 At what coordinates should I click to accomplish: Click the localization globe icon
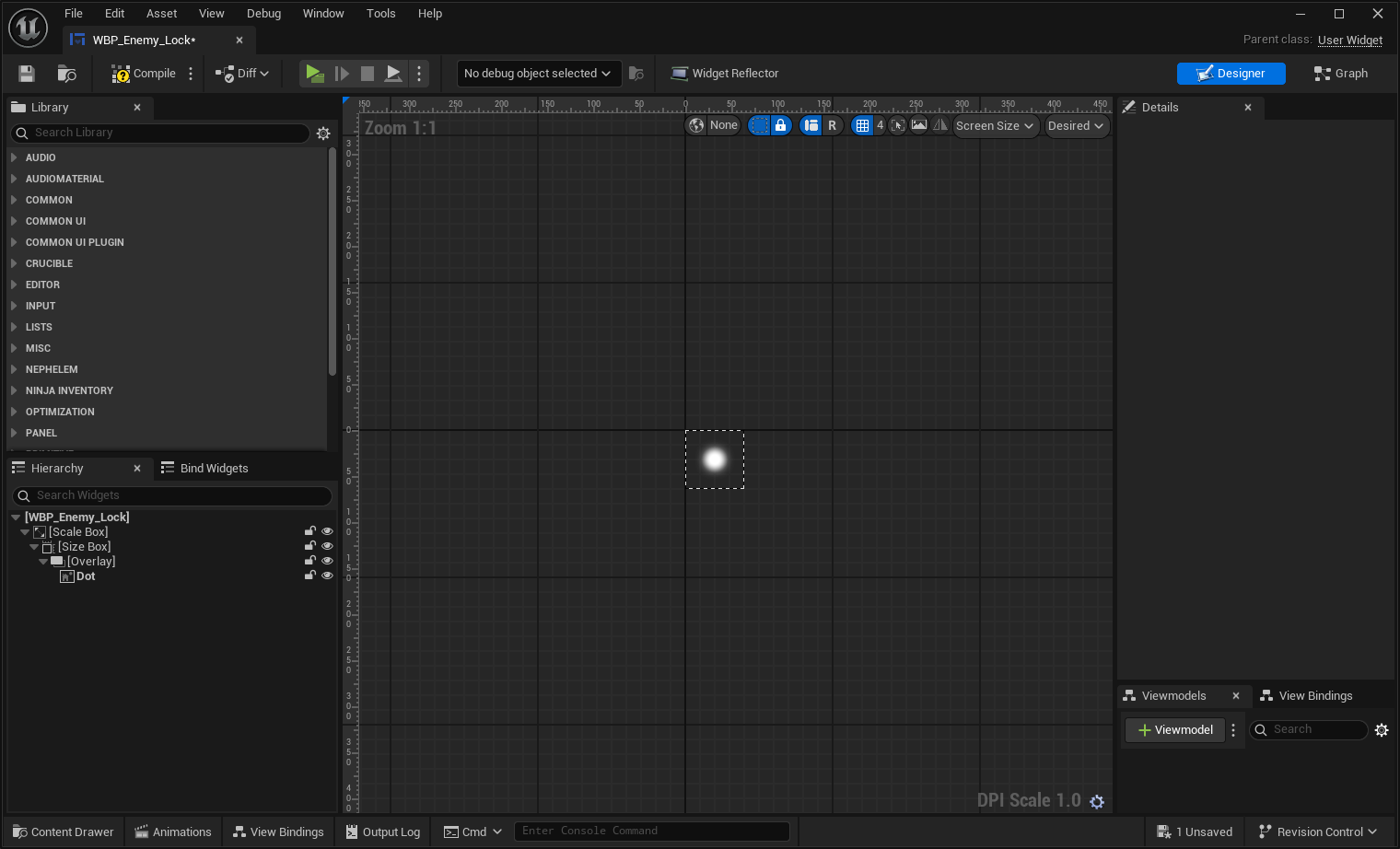pos(696,126)
